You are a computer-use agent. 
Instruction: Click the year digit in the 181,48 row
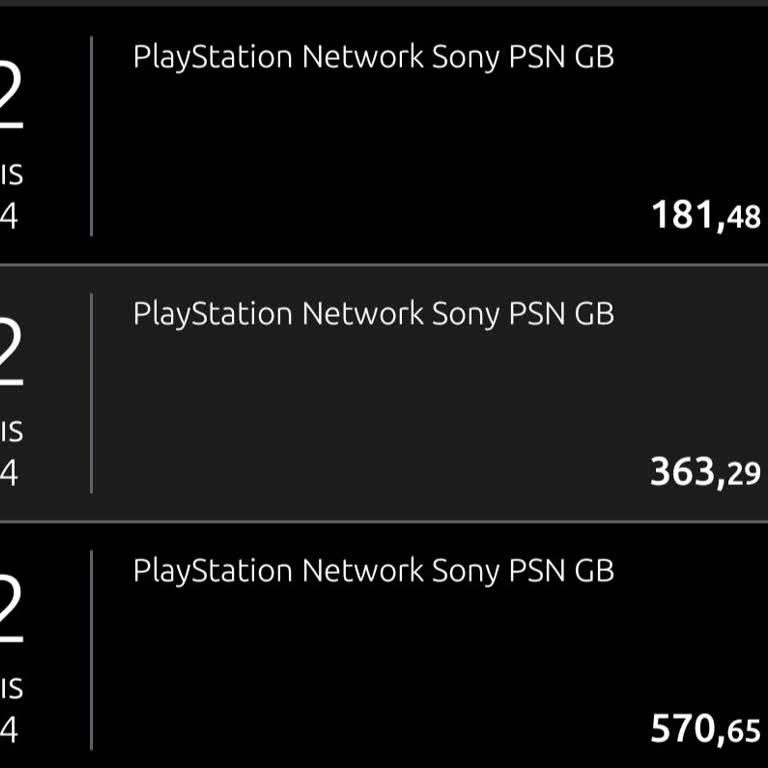tap(9, 216)
